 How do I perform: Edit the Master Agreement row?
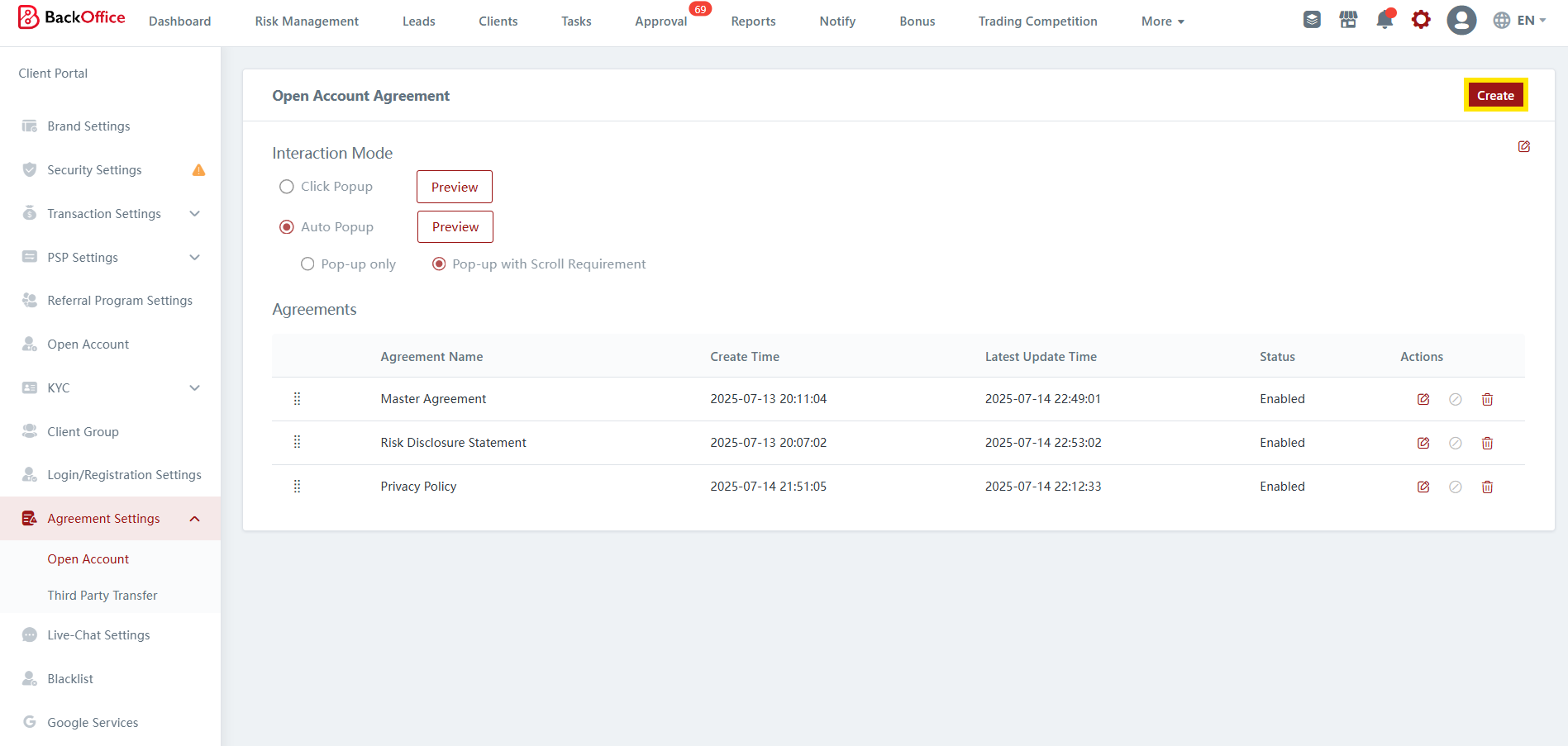coord(1423,400)
